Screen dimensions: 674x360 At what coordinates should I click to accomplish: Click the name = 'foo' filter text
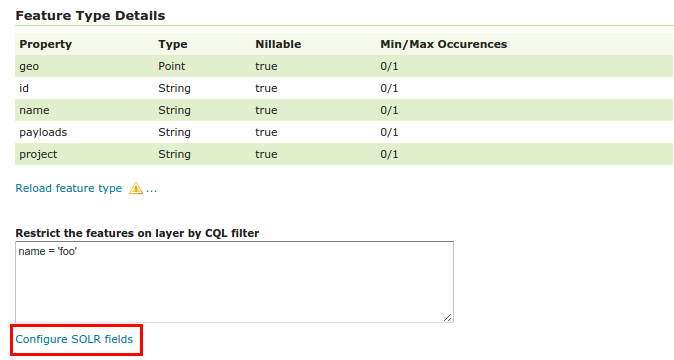(47, 251)
